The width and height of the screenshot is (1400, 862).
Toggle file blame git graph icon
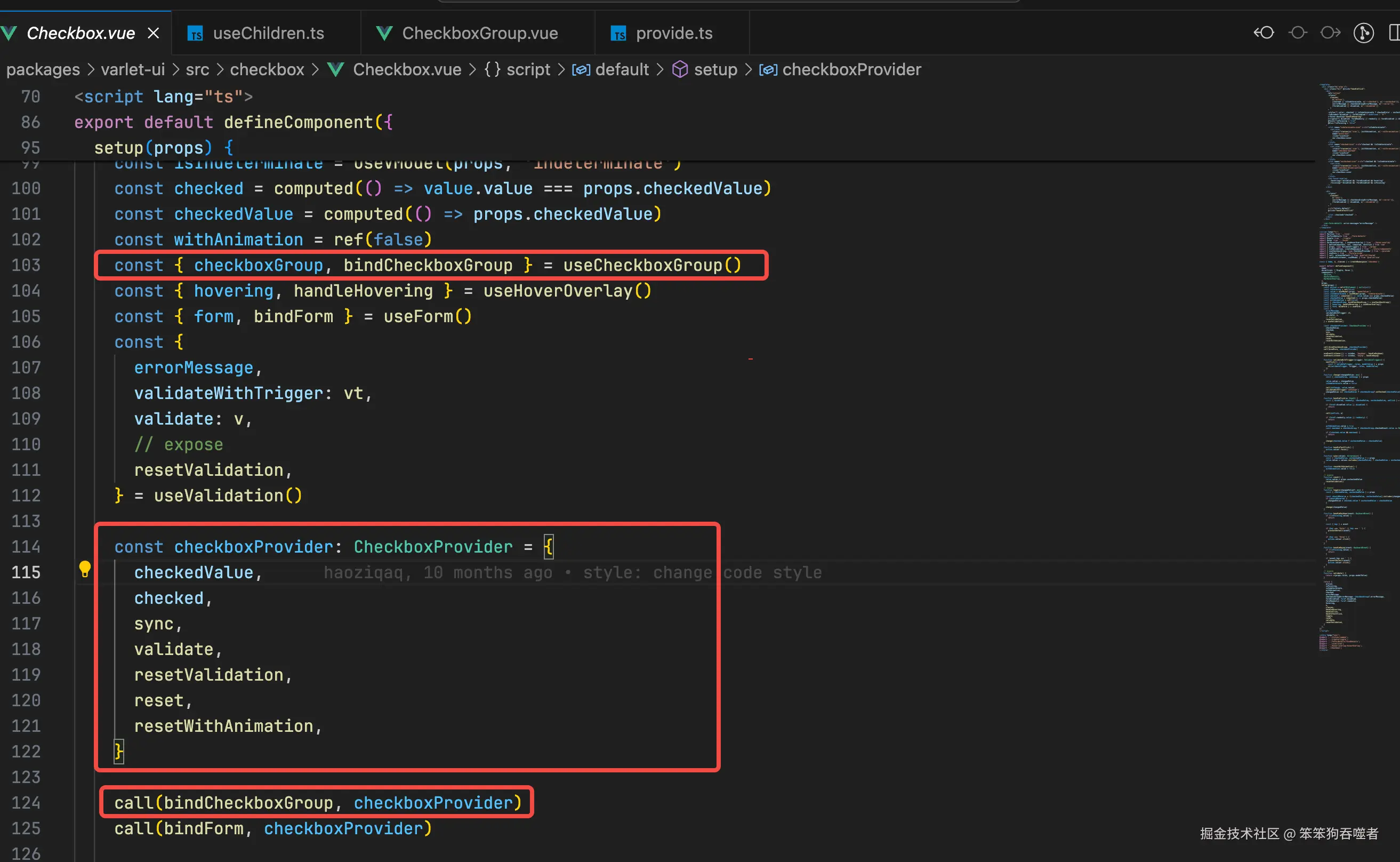pos(1364,33)
